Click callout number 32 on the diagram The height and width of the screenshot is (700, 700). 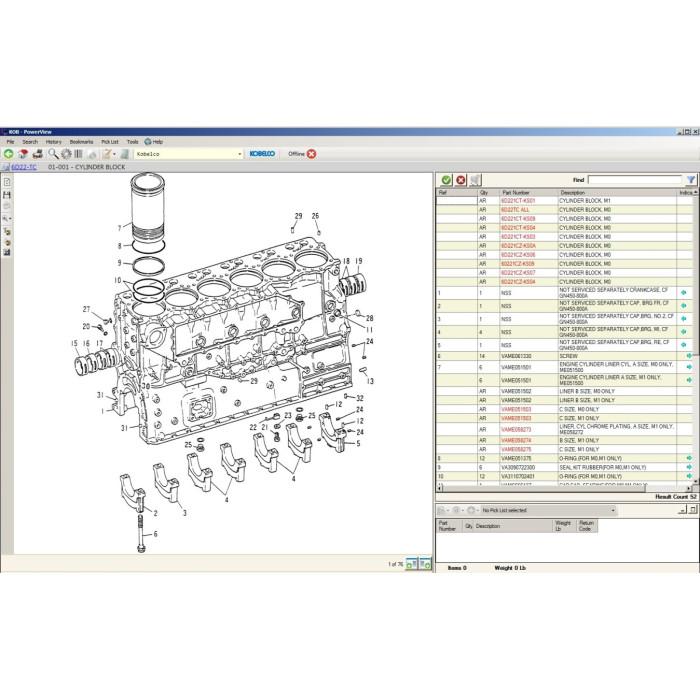tap(360, 398)
